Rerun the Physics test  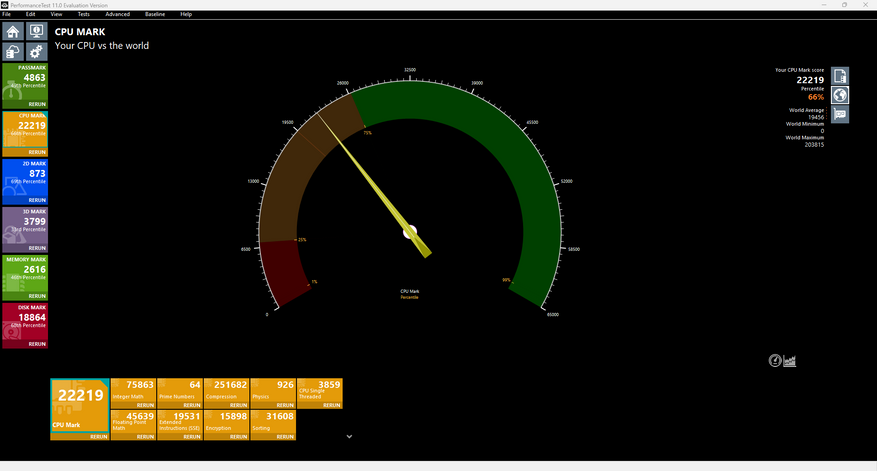(x=285, y=406)
